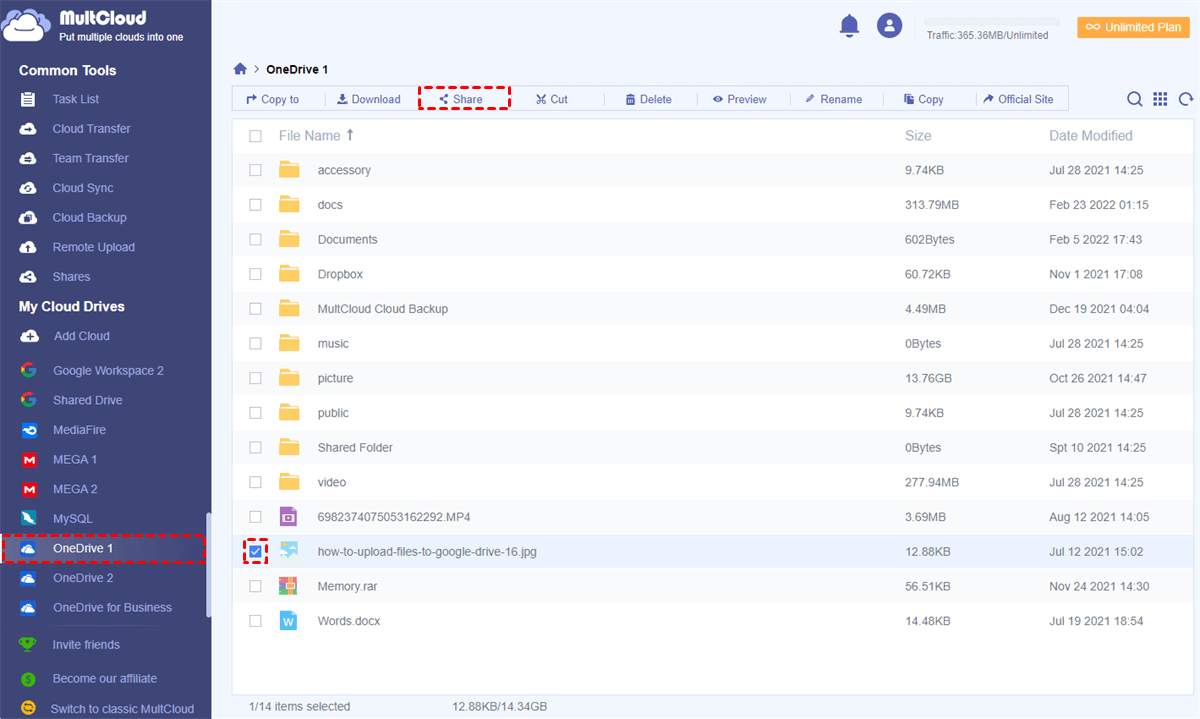
Task: Uncheck the how-to-upload-files-to-google-drive-16.jpg checkbox
Action: coord(256,551)
